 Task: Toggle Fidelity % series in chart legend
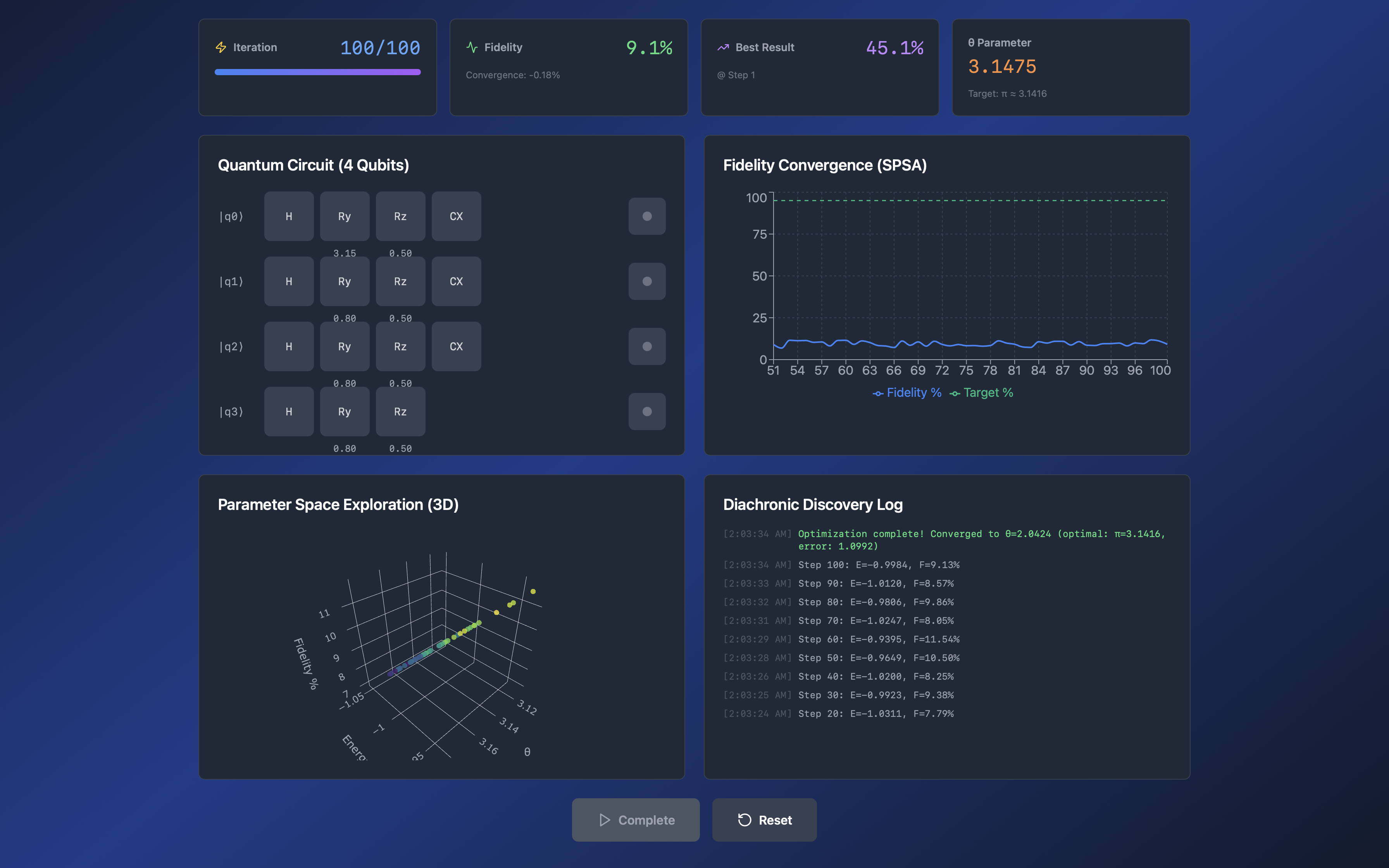(907, 393)
